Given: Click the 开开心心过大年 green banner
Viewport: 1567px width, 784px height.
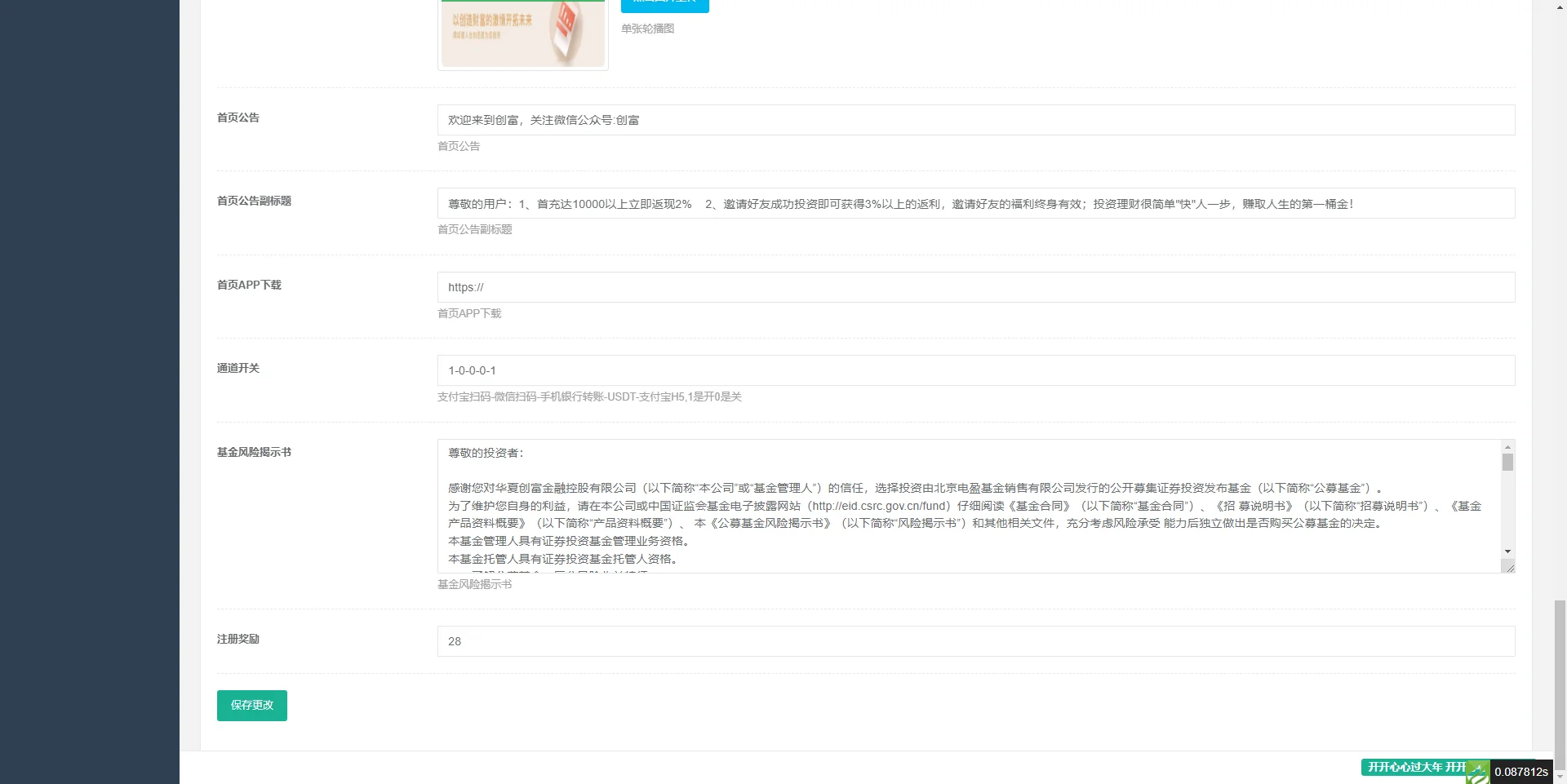Looking at the screenshot, I should click(x=1416, y=767).
